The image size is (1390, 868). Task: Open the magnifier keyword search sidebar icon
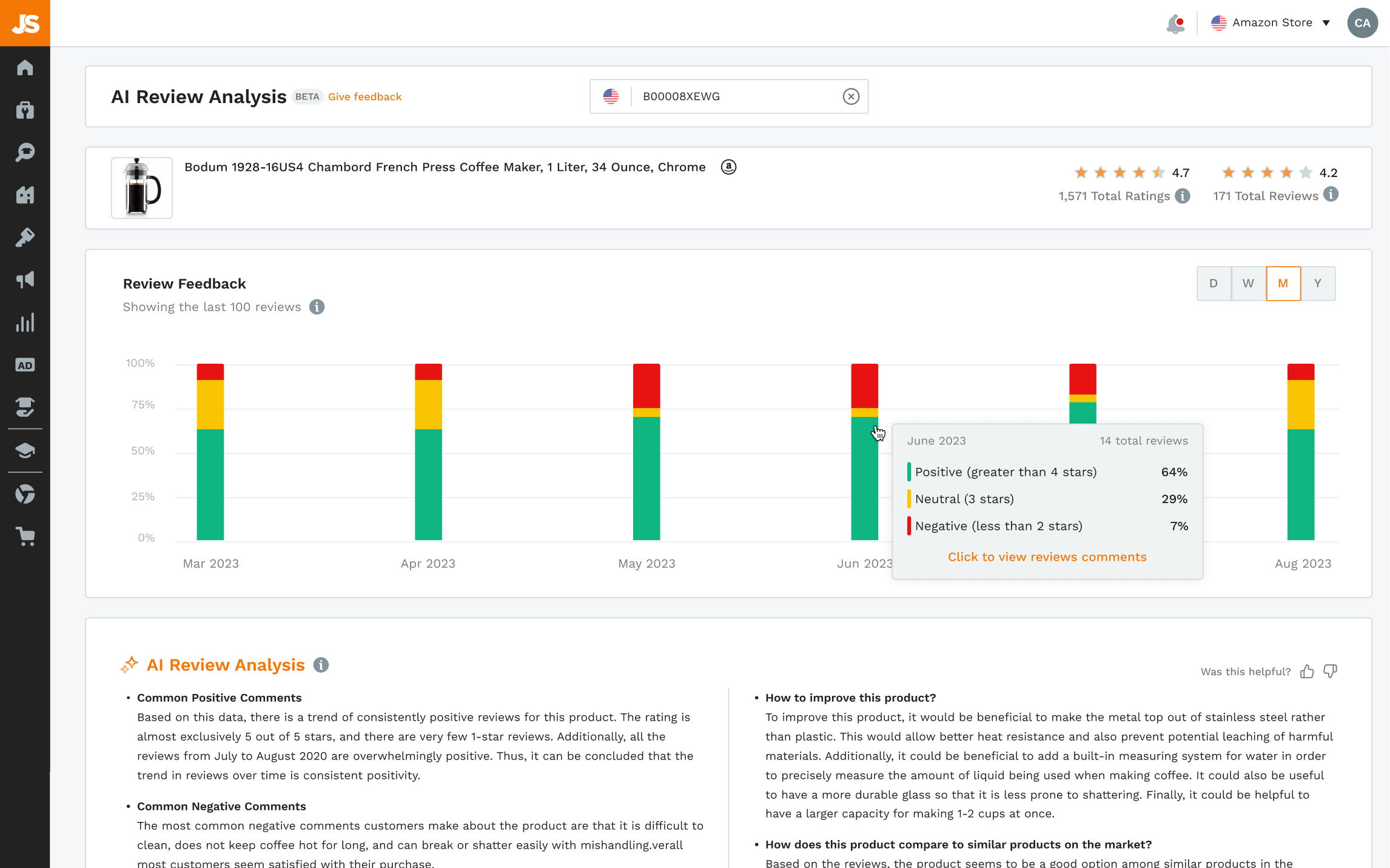25,152
